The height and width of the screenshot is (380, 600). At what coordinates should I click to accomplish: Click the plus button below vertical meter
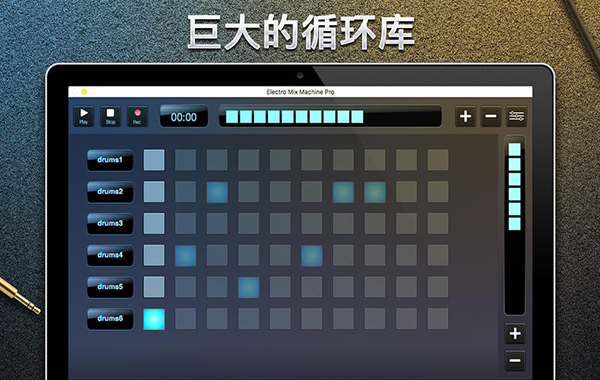(x=515, y=334)
